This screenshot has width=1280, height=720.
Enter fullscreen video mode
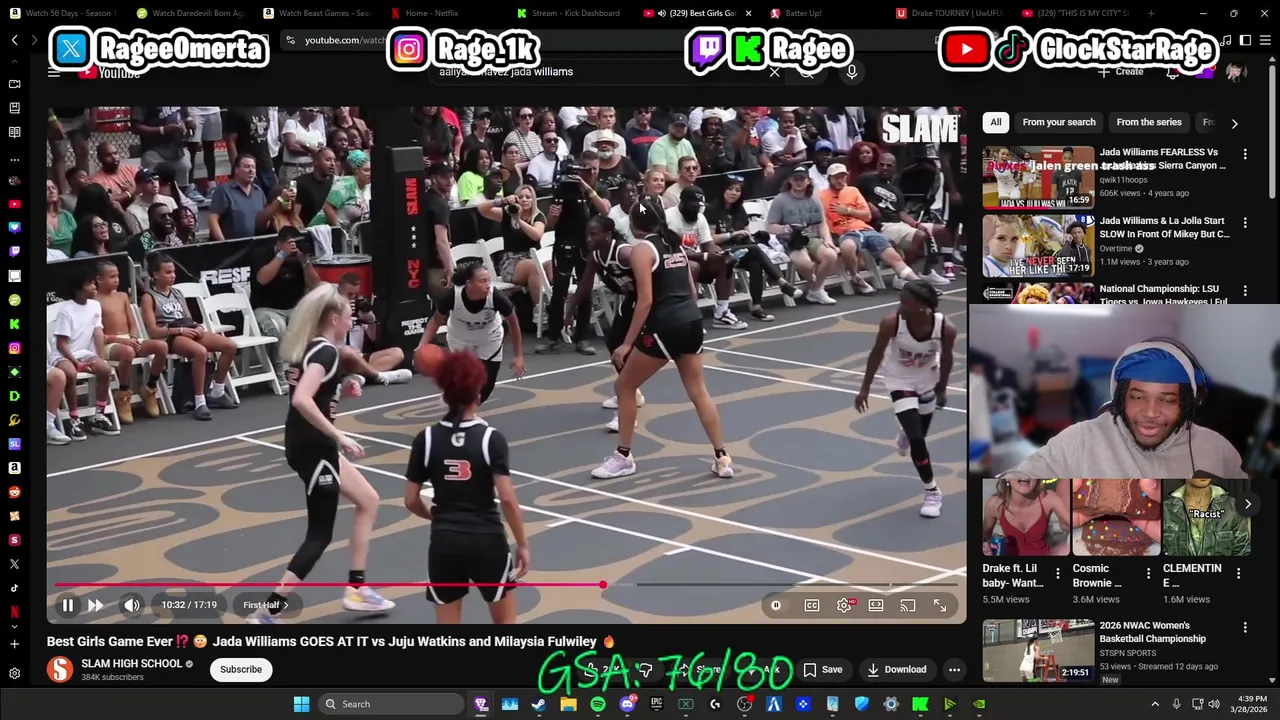940,605
